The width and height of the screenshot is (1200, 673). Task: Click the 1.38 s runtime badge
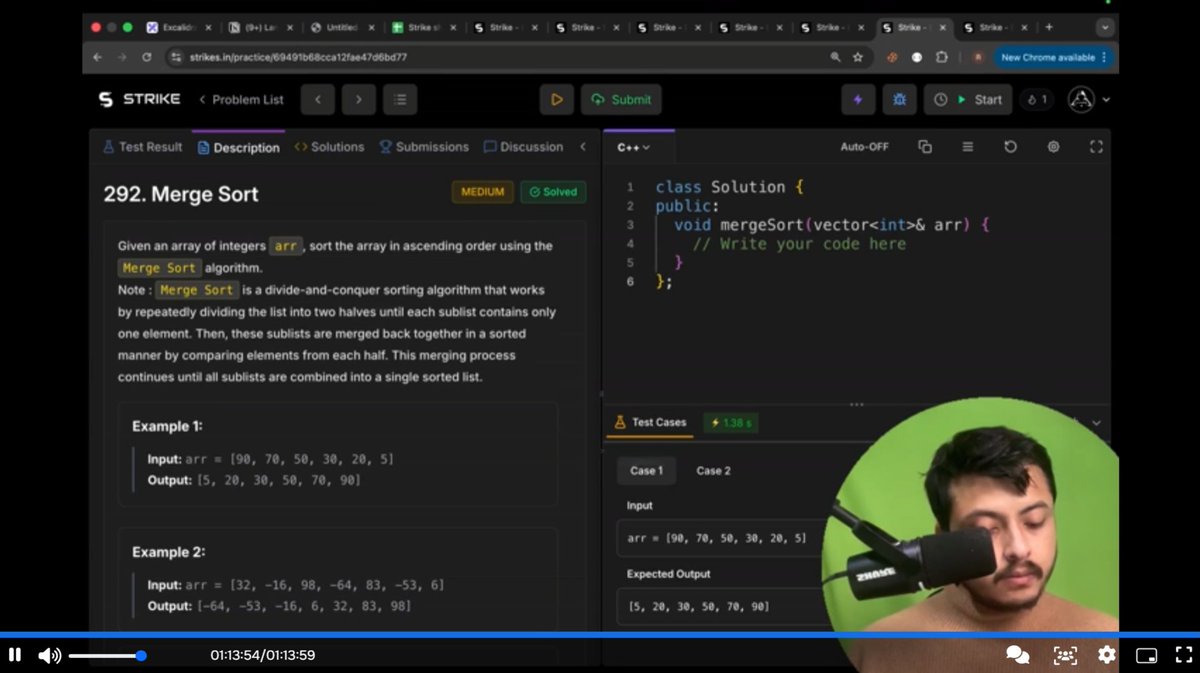[x=732, y=423]
